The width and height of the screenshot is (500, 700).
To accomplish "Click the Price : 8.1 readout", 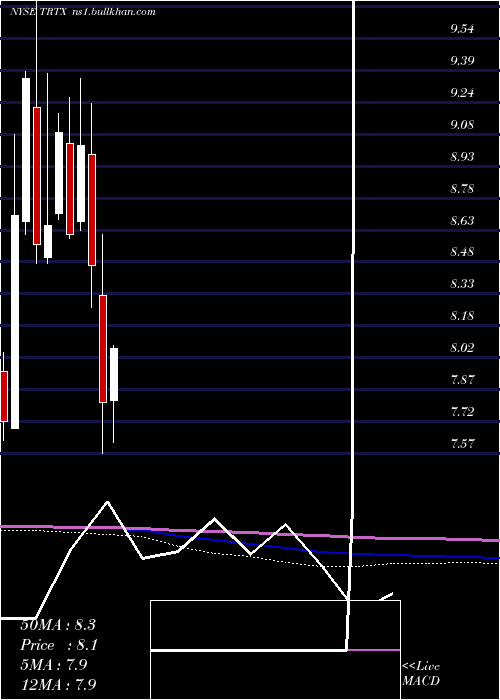I will point(59,645).
